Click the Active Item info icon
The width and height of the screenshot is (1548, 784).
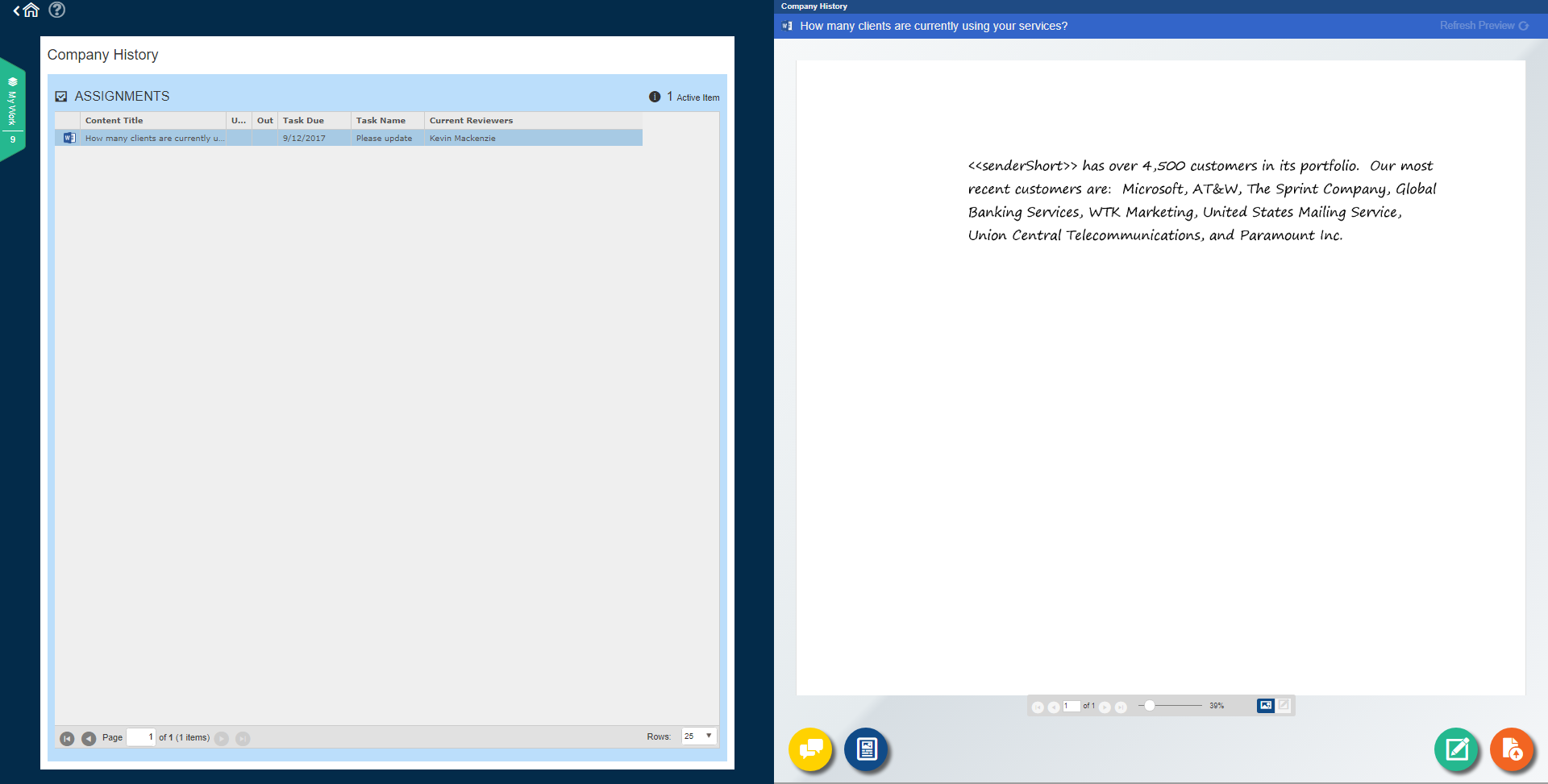point(655,97)
